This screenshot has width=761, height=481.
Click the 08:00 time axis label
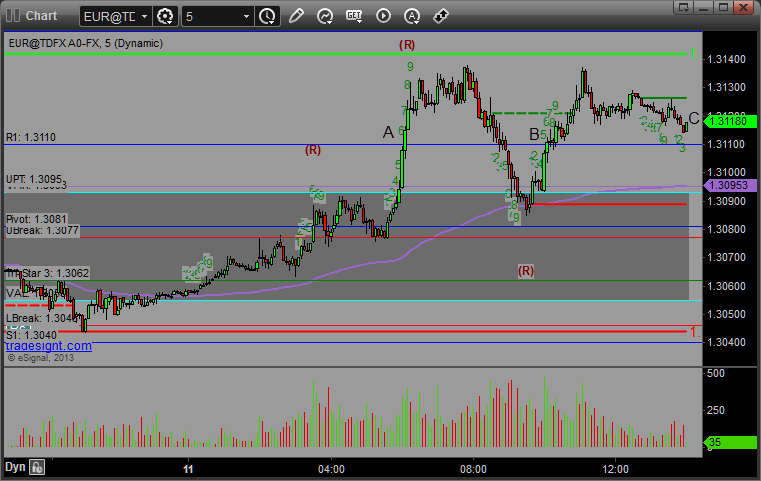pyautogui.click(x=473, y=469)
